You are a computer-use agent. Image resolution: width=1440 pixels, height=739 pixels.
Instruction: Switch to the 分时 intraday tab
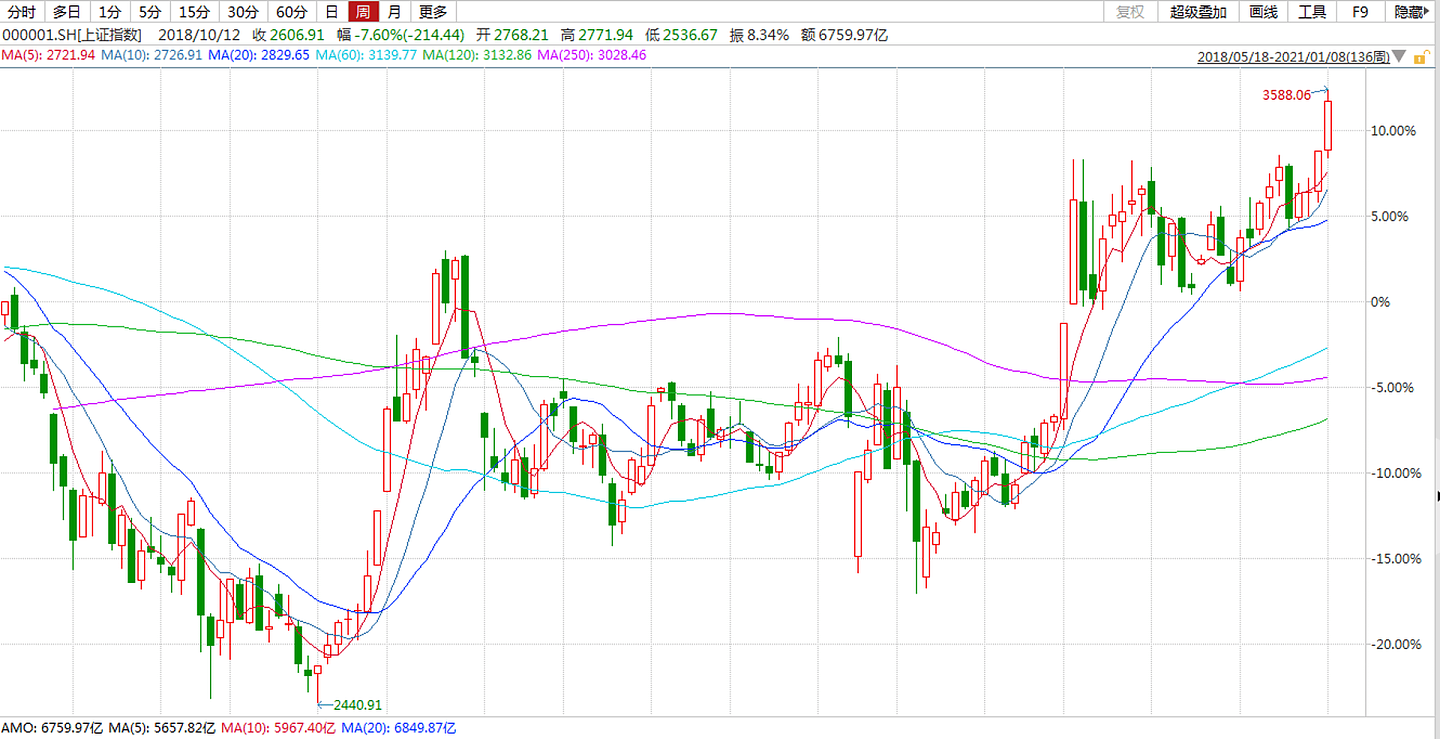click(22, 12)
